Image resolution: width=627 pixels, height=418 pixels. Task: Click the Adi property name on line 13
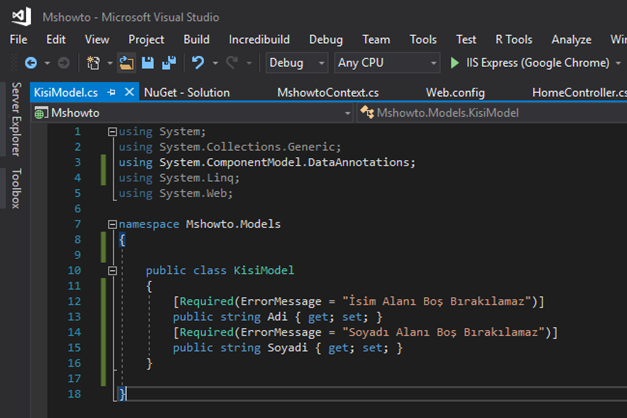tap(277, 317)
